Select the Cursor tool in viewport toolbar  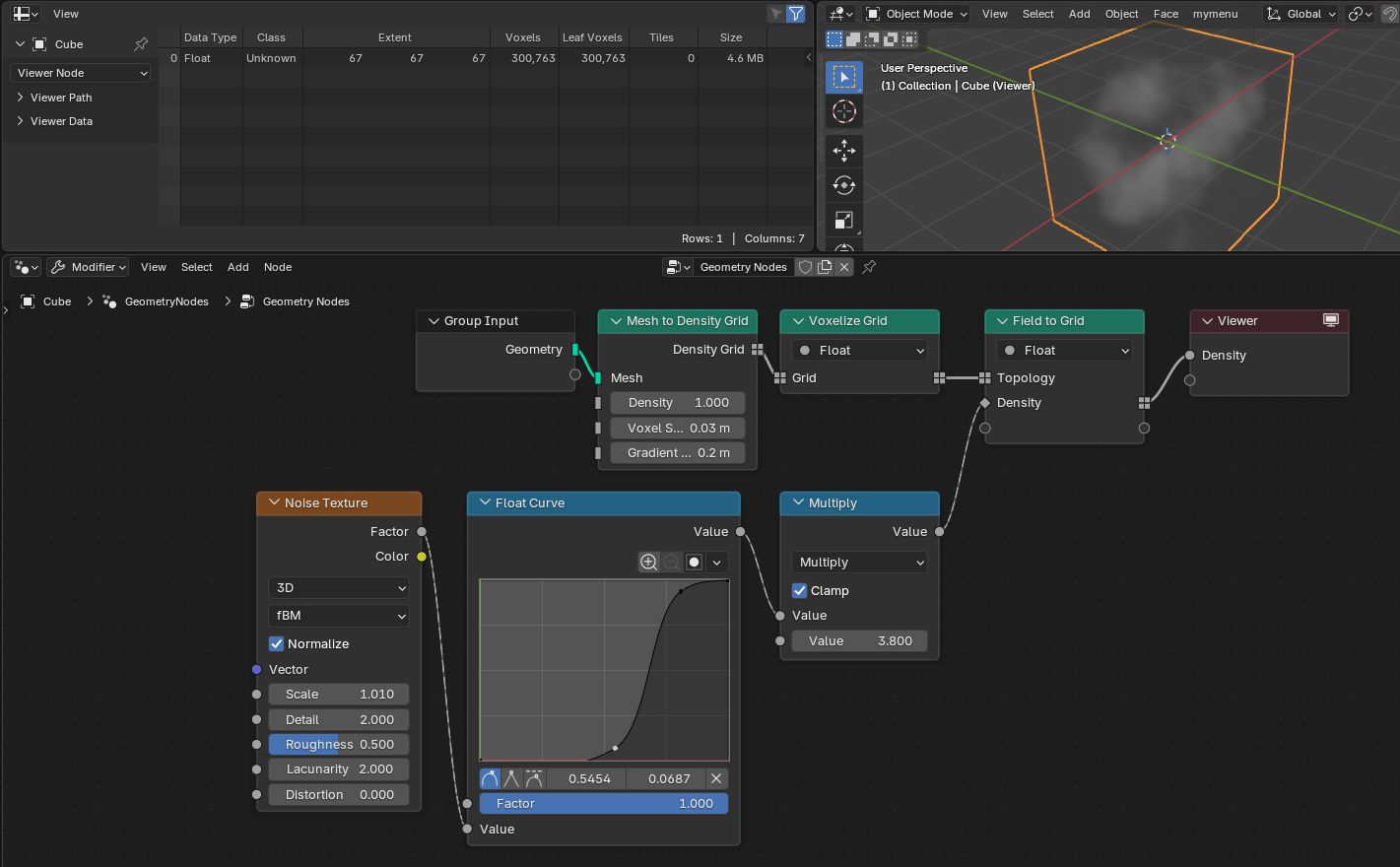pos(844,111)
